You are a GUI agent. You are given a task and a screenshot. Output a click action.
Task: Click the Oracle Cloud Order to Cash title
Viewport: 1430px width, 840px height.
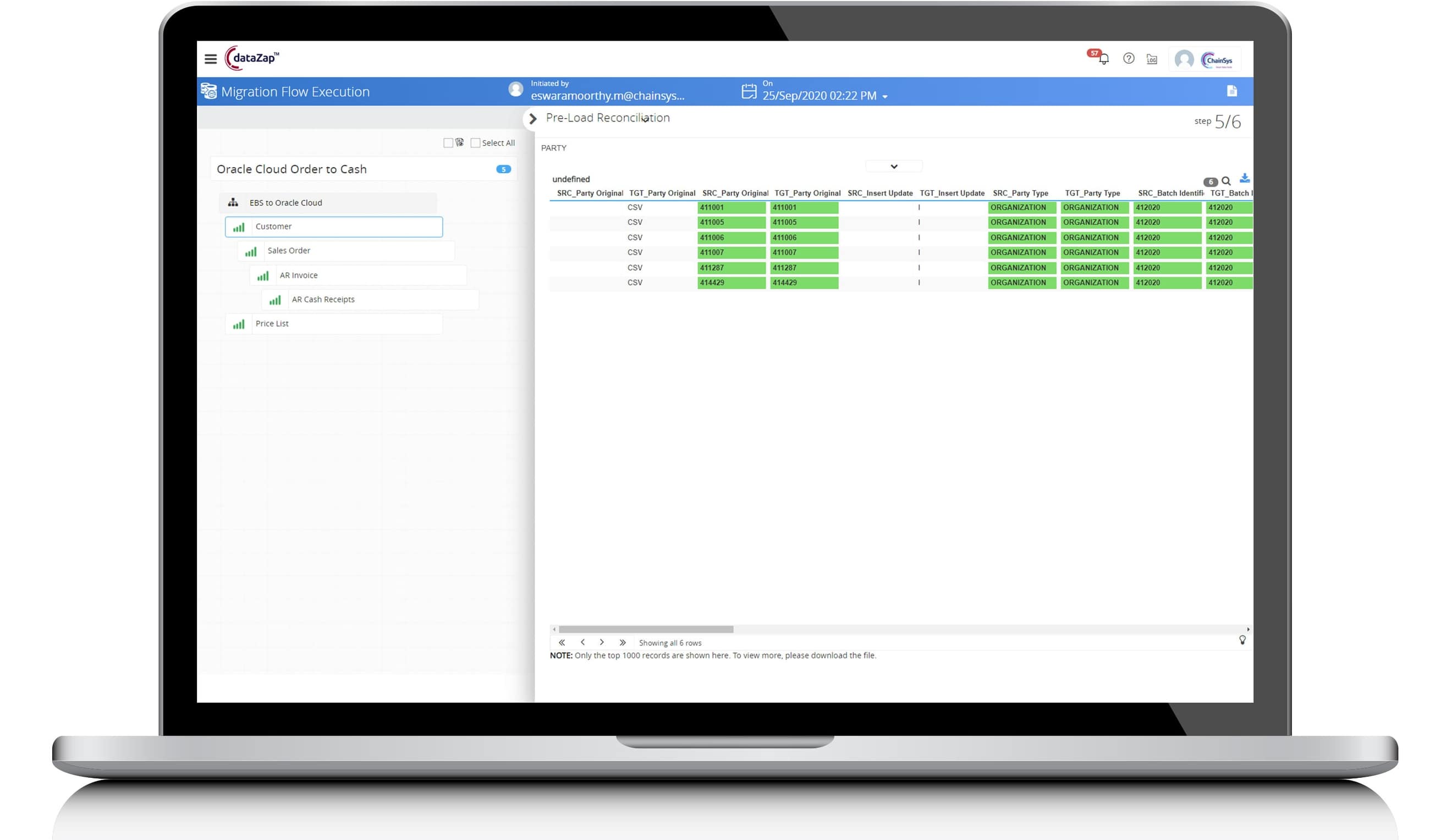[x=293, y=168]
